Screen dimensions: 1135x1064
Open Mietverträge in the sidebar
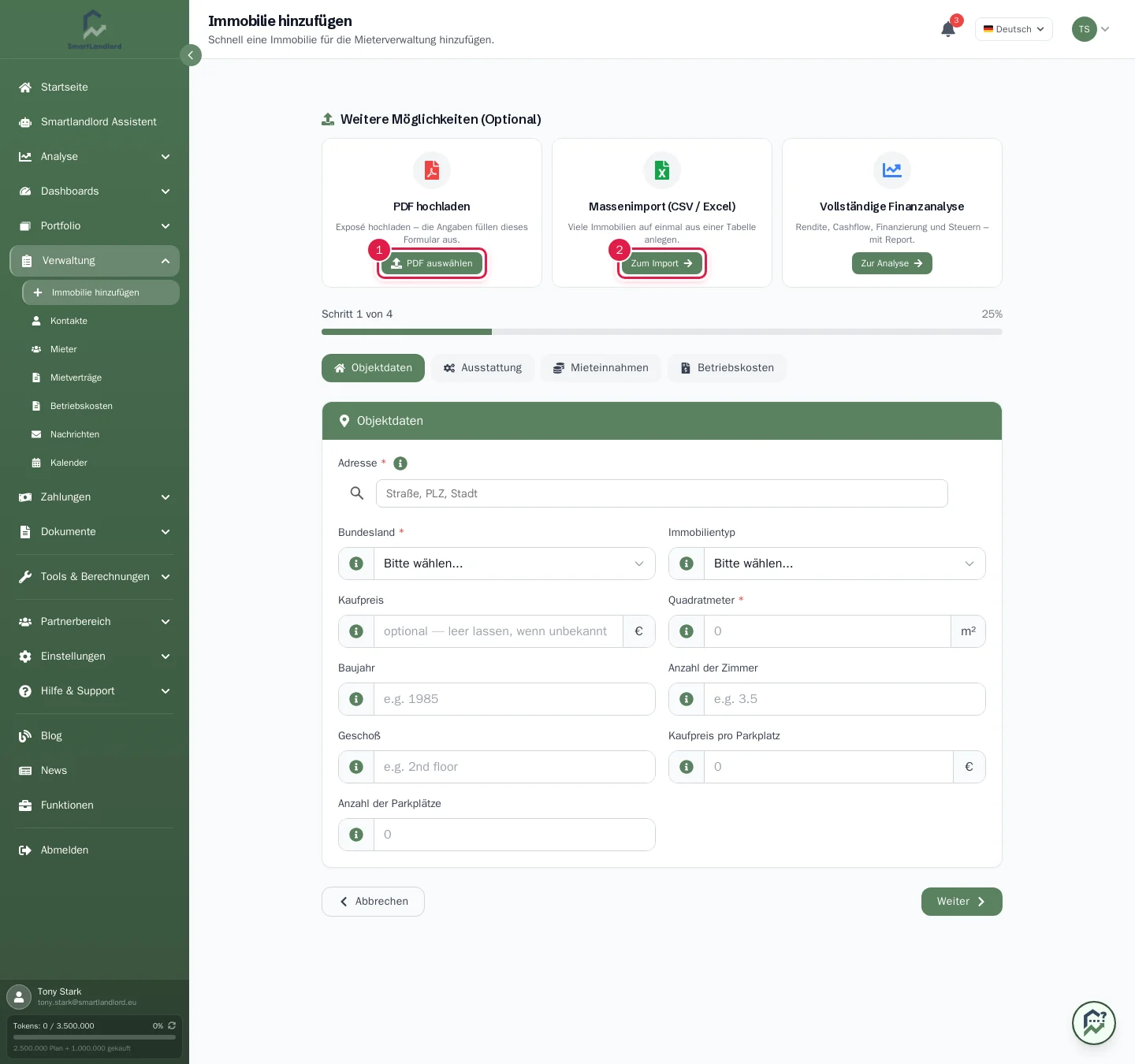[x=101, y=378]
